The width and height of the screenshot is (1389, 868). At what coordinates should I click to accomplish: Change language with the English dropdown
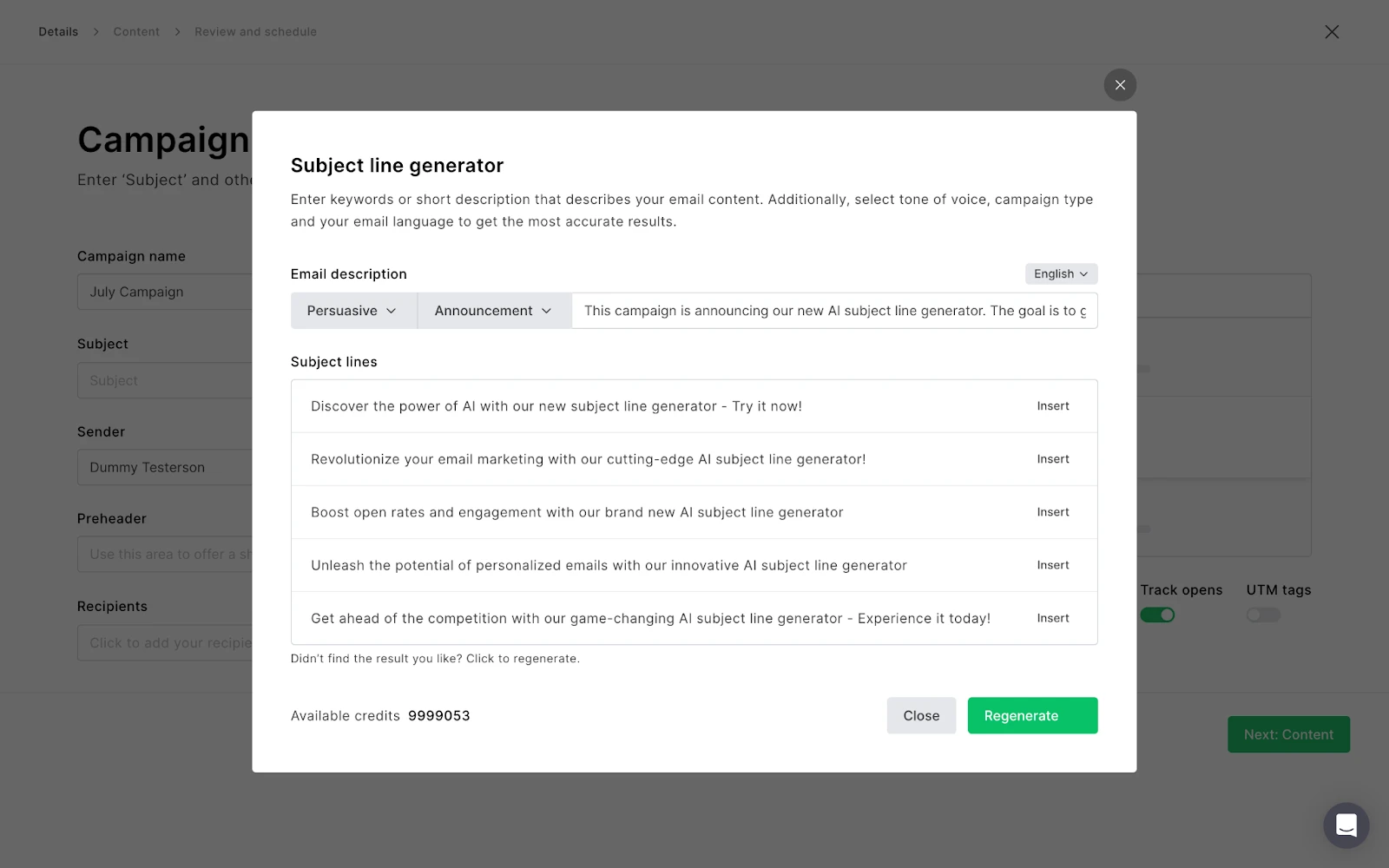point(1061,273)
